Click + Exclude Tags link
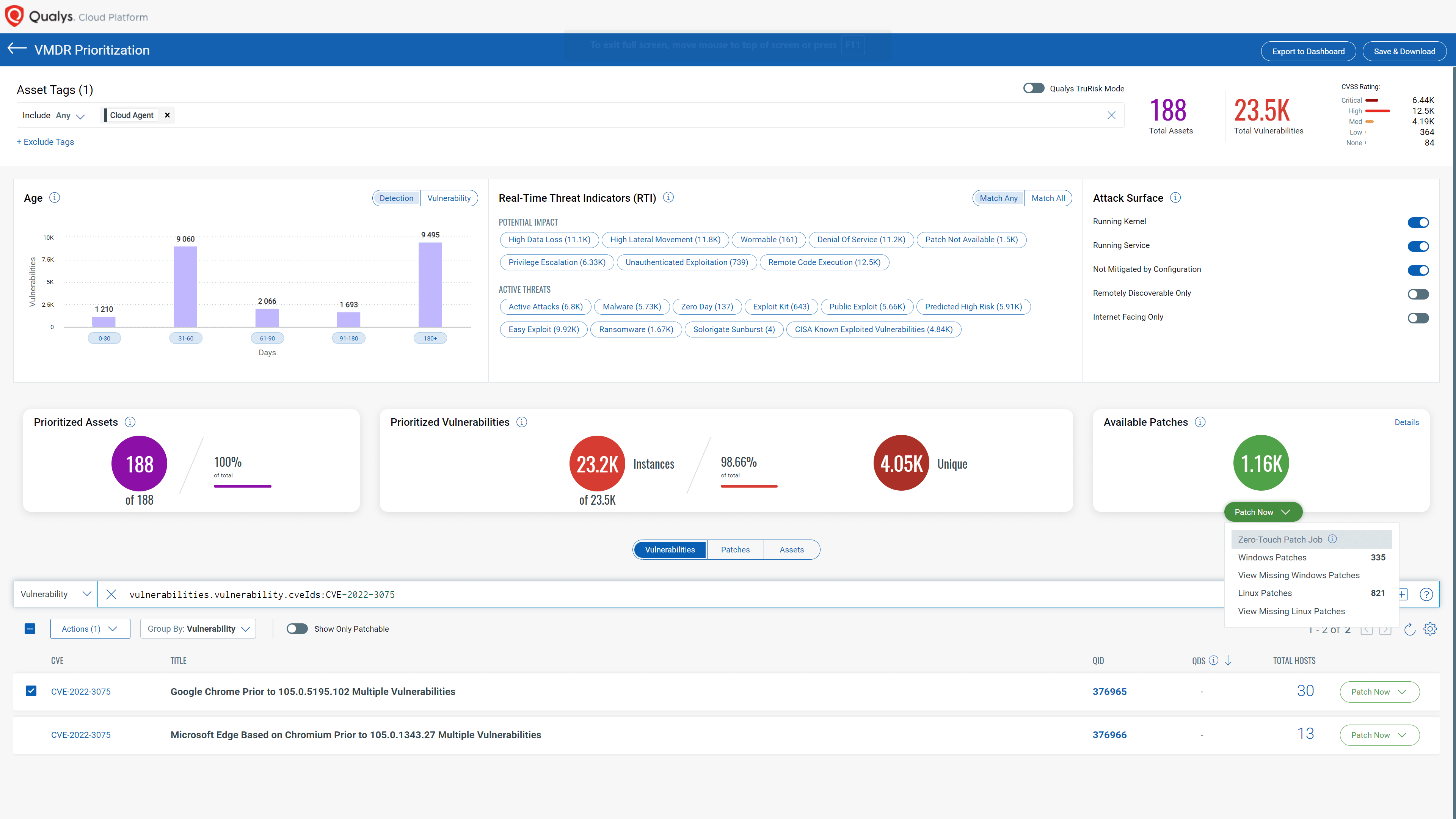Viewport: 1456px width, 819px height. click(45, 141)
